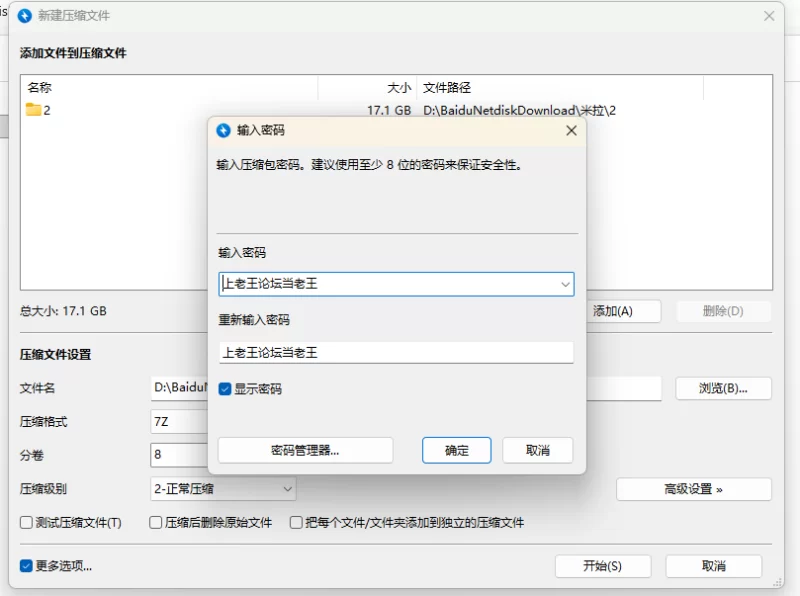The height and width of the screenshot is (596, 800).
Task: Close the New Archive window
Action: pos(769,16)
